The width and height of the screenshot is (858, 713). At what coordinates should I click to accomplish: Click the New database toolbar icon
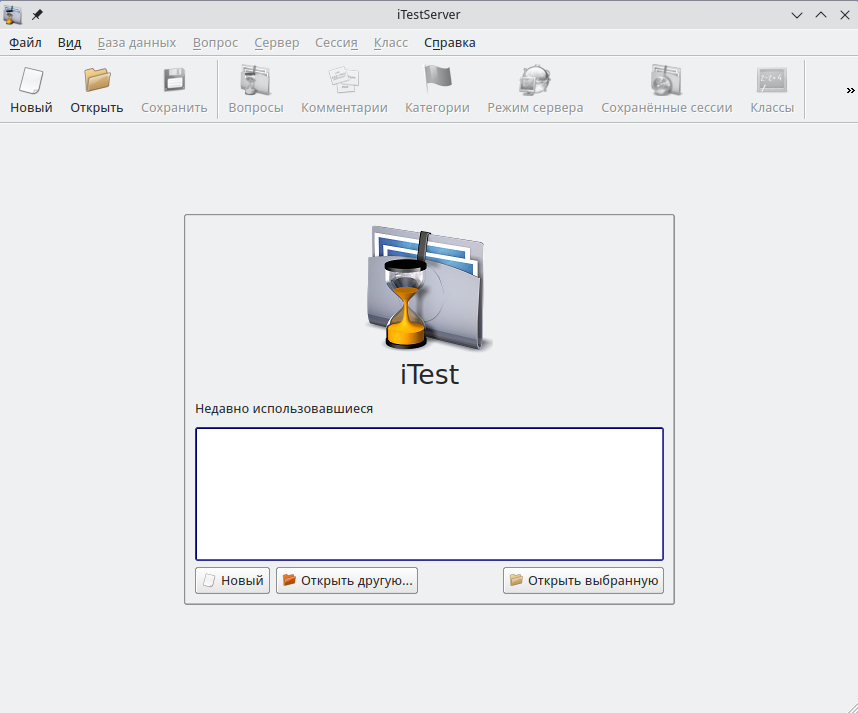(x=31, y=81)
